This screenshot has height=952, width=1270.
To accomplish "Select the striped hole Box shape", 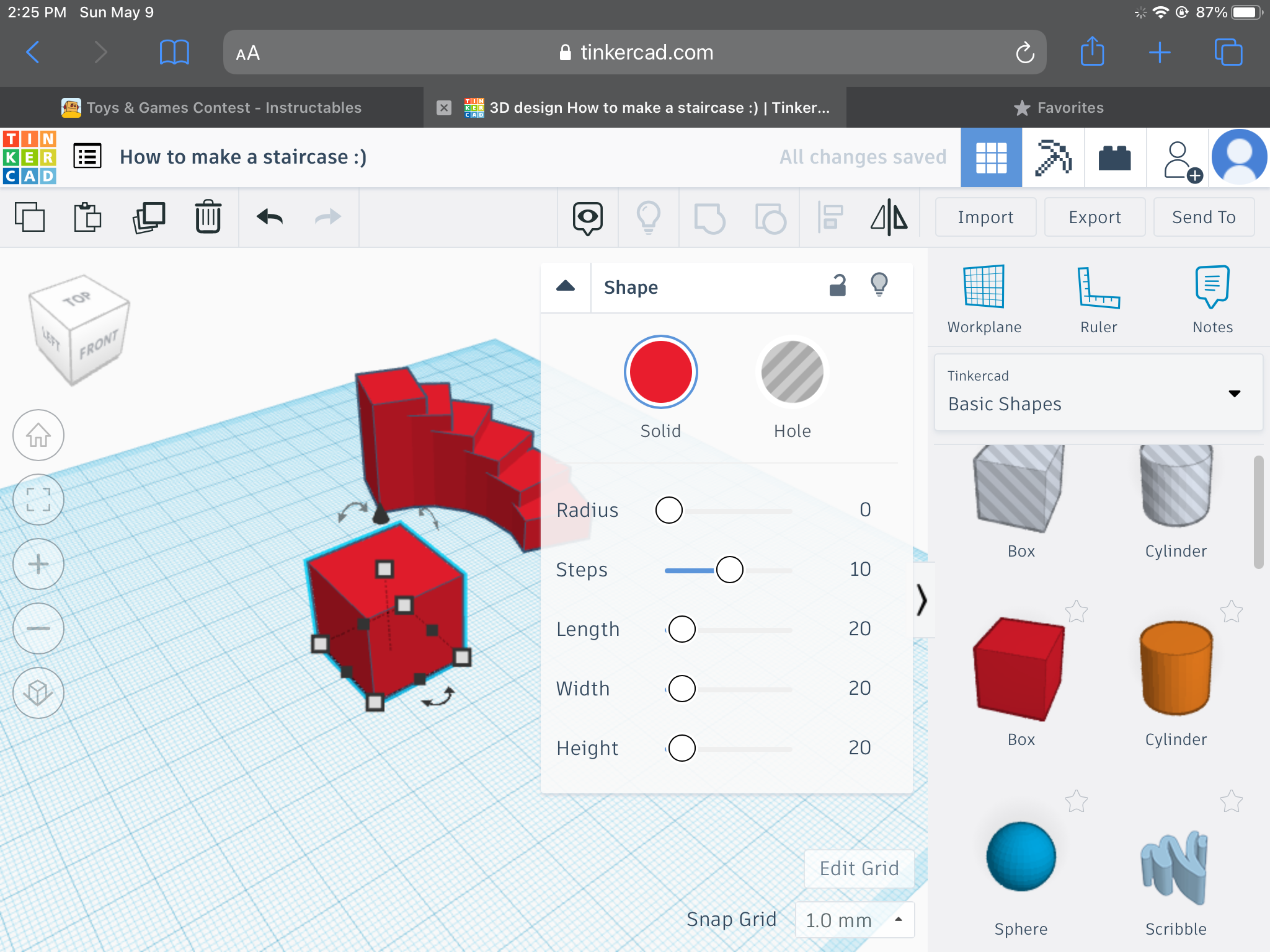I will pyautogui.click(x=1019, y=488).
